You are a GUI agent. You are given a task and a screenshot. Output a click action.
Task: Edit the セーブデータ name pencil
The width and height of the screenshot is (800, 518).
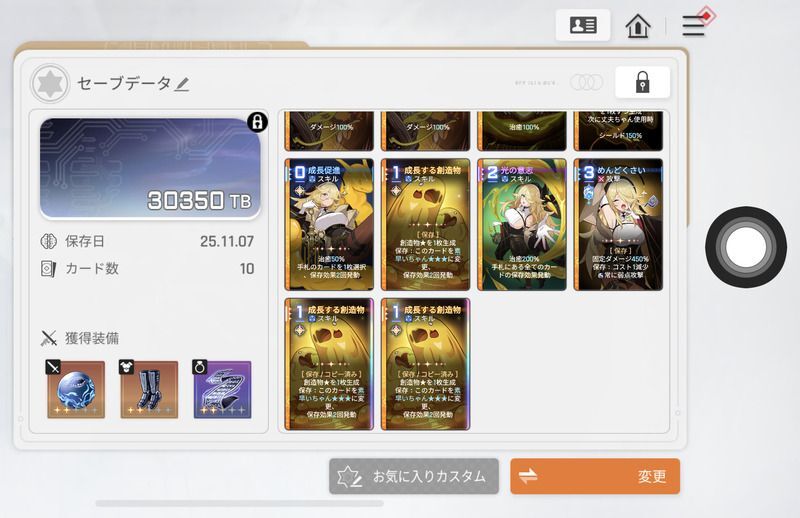tap(182, 84)
